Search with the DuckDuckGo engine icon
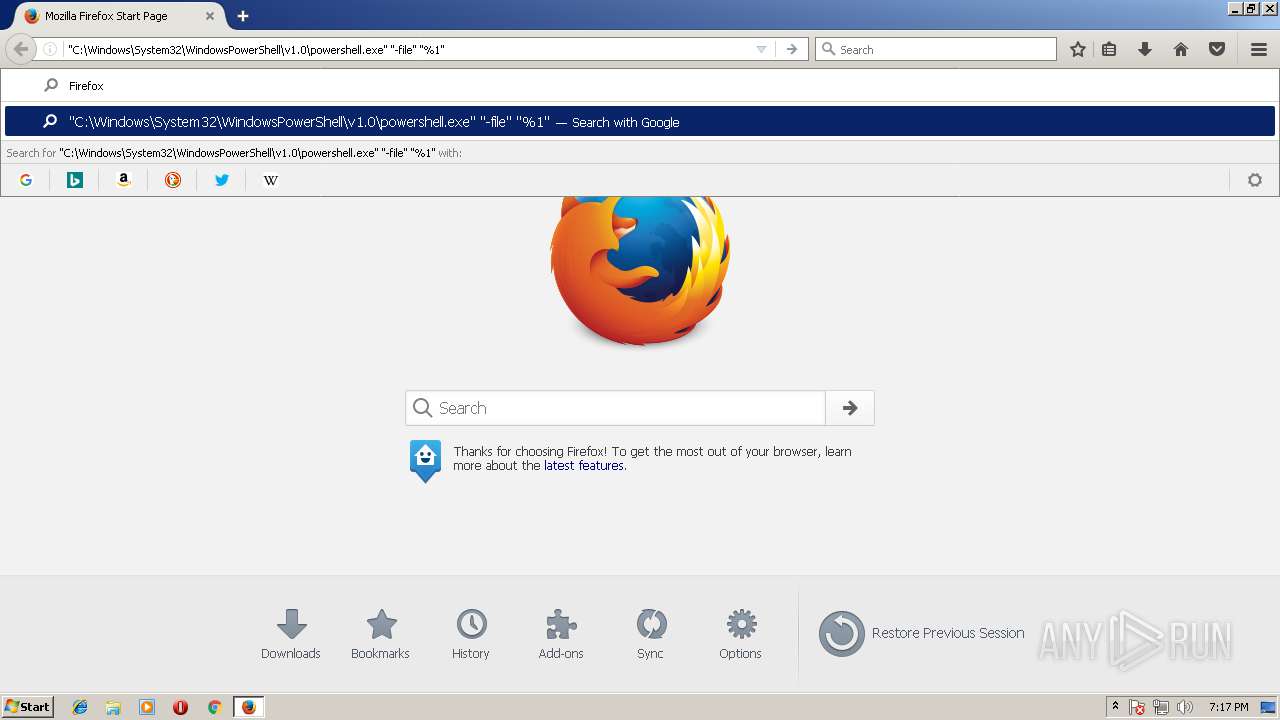This screenshot has height=720, width=1280. pos(173,180)
